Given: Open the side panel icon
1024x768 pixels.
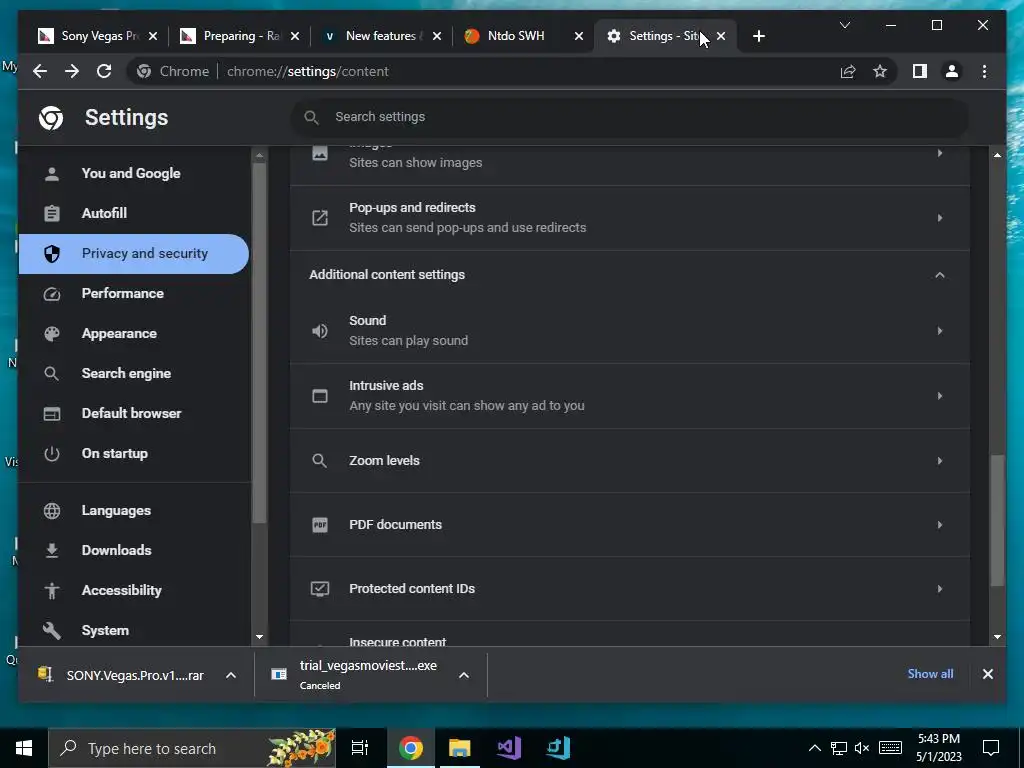Looking at the screenshot, I should (920, 71).
